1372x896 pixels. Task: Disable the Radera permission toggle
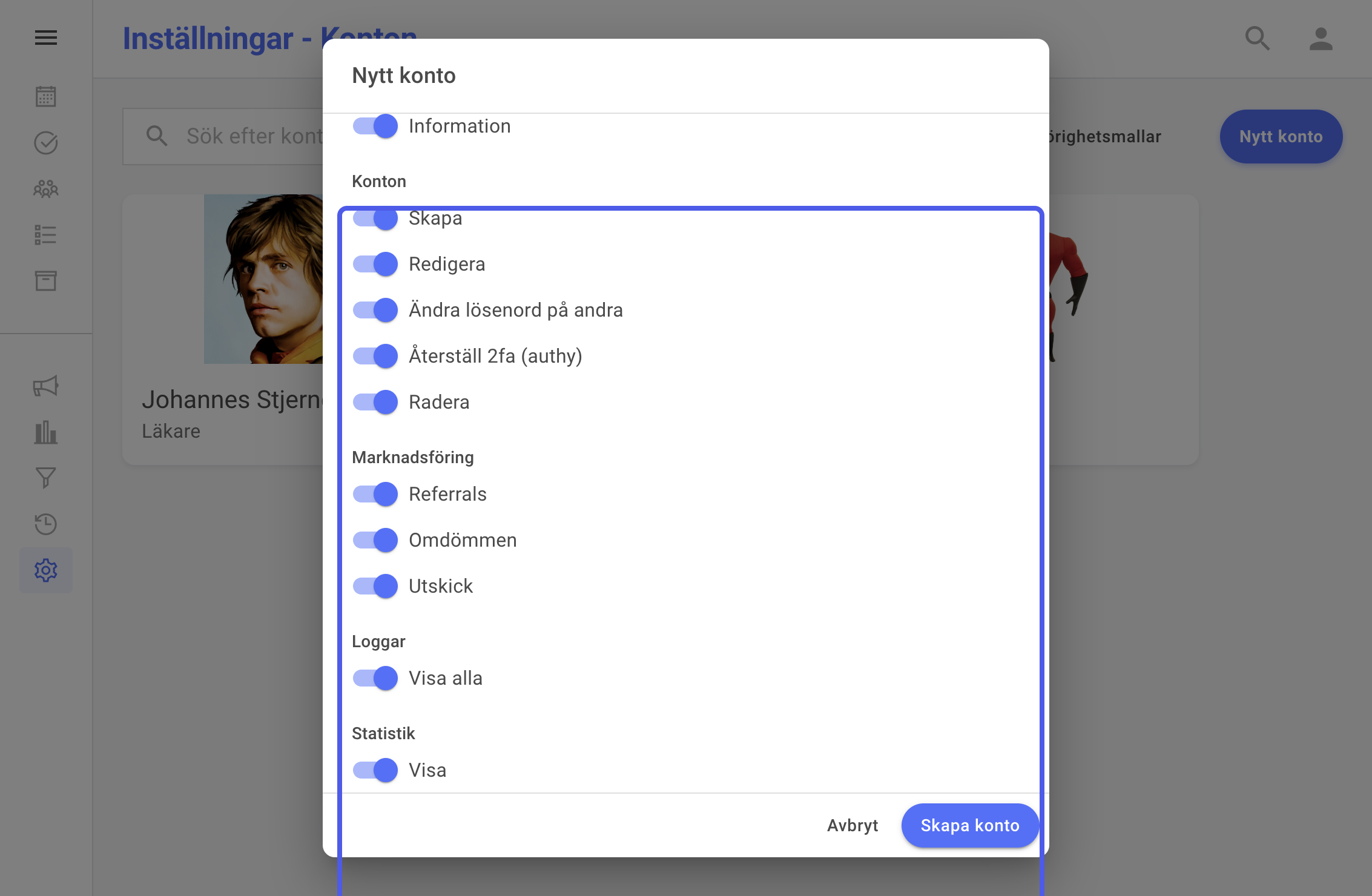375,402
